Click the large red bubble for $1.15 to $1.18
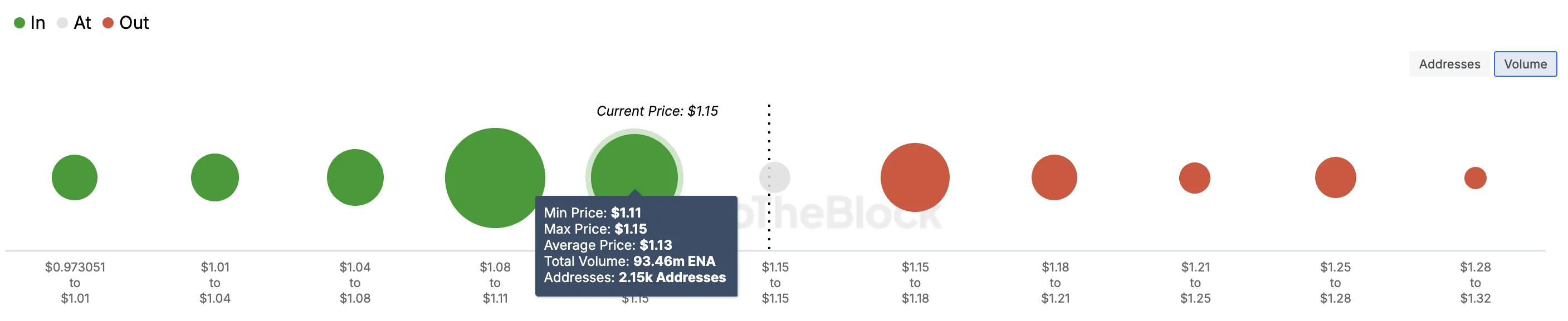 (x=915, y=177)
